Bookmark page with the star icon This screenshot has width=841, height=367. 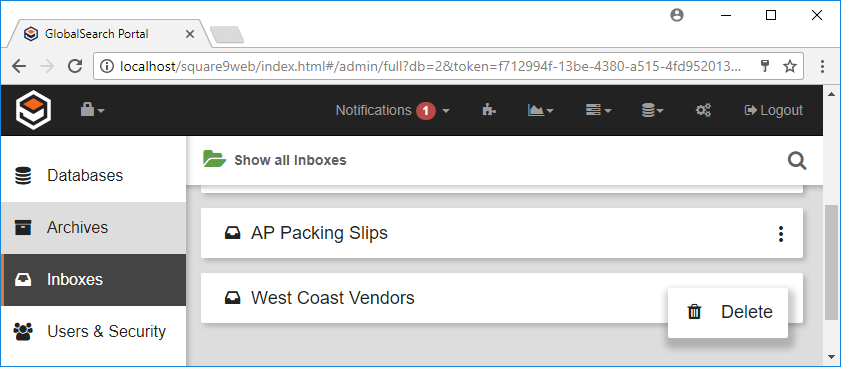coord(789,66)
